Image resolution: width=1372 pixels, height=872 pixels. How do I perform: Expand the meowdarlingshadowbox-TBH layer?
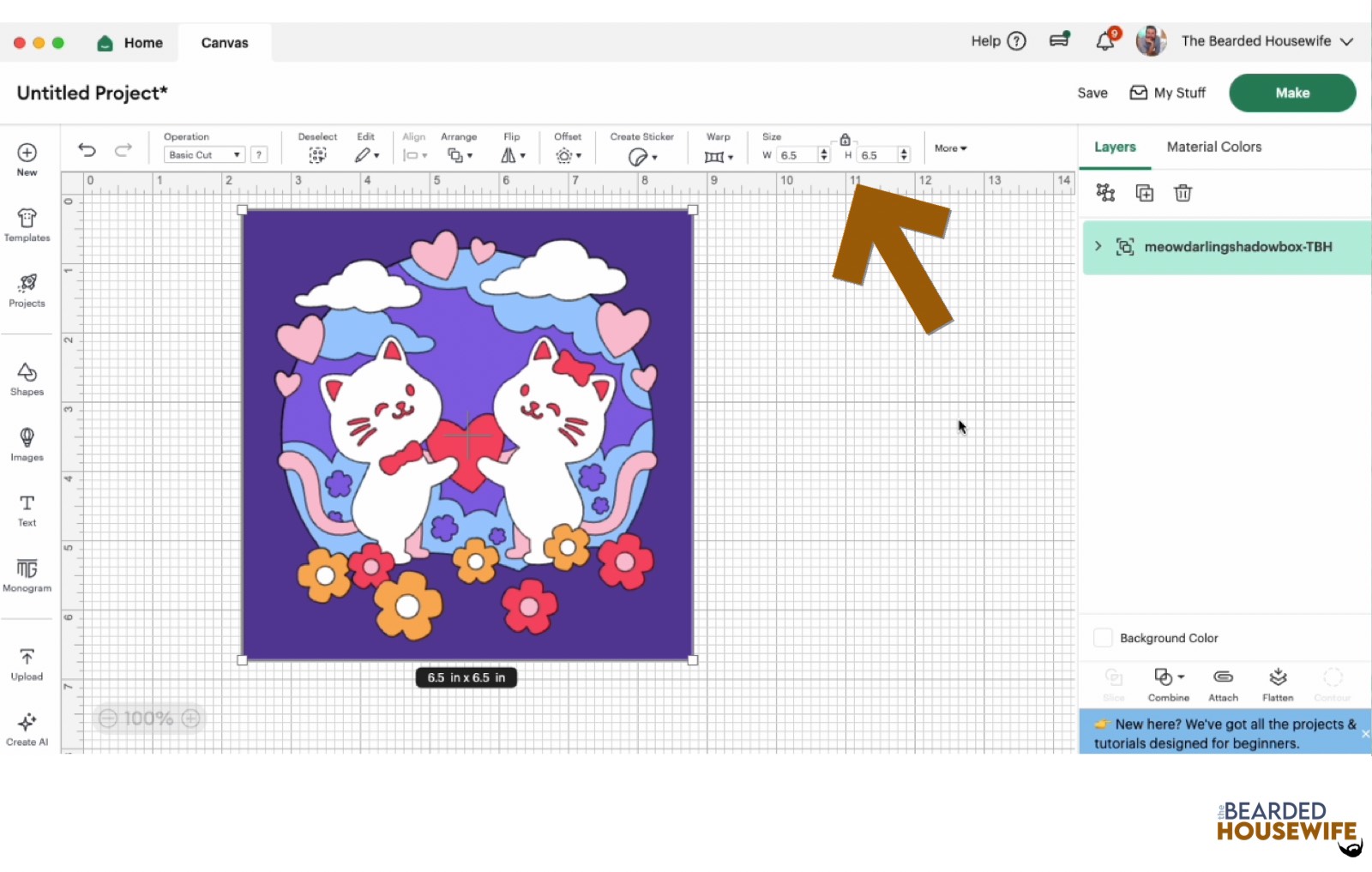pos(1098,247)
